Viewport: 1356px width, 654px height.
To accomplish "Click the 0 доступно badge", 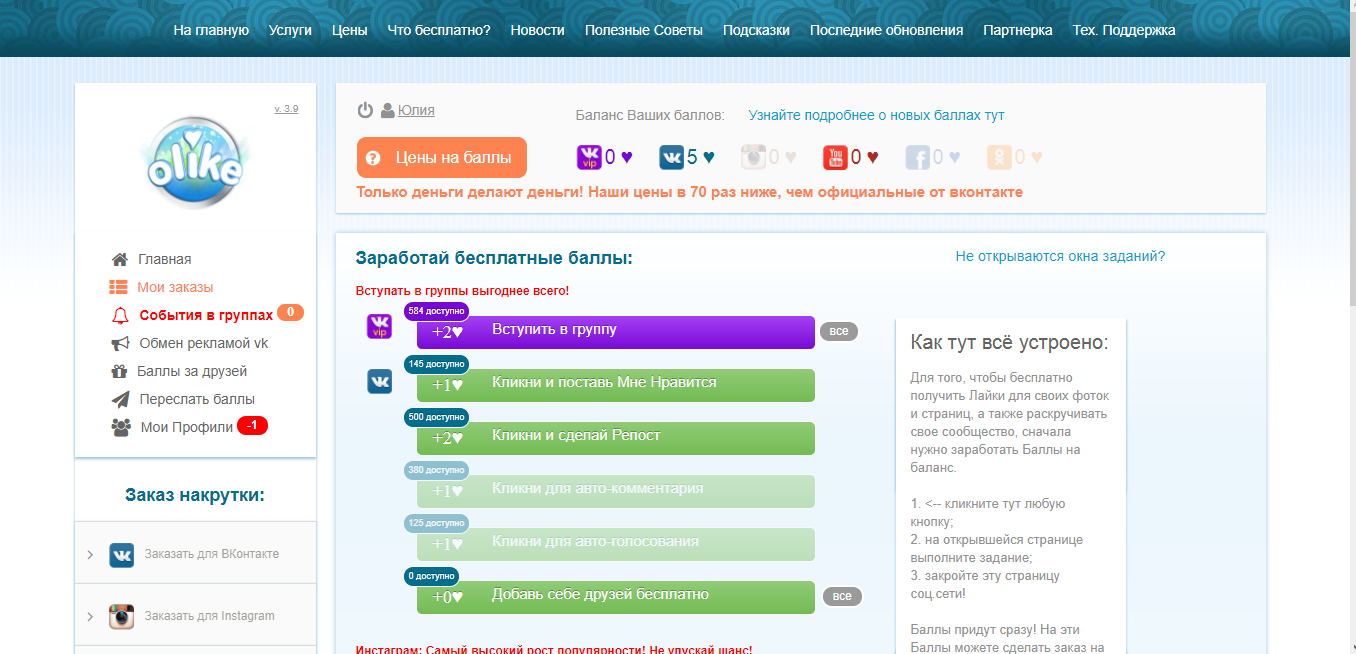I will [x=431, y=576].
